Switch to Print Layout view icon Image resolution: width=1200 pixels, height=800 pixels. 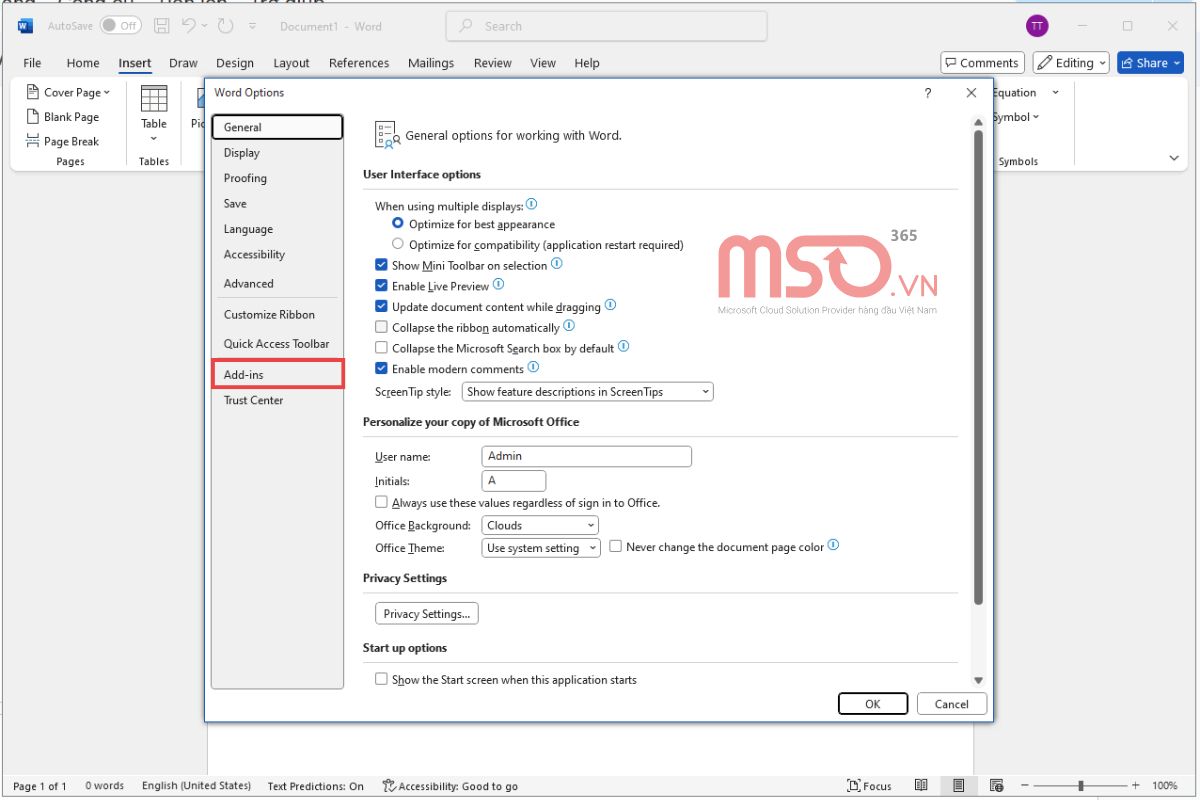pos(958,786)
